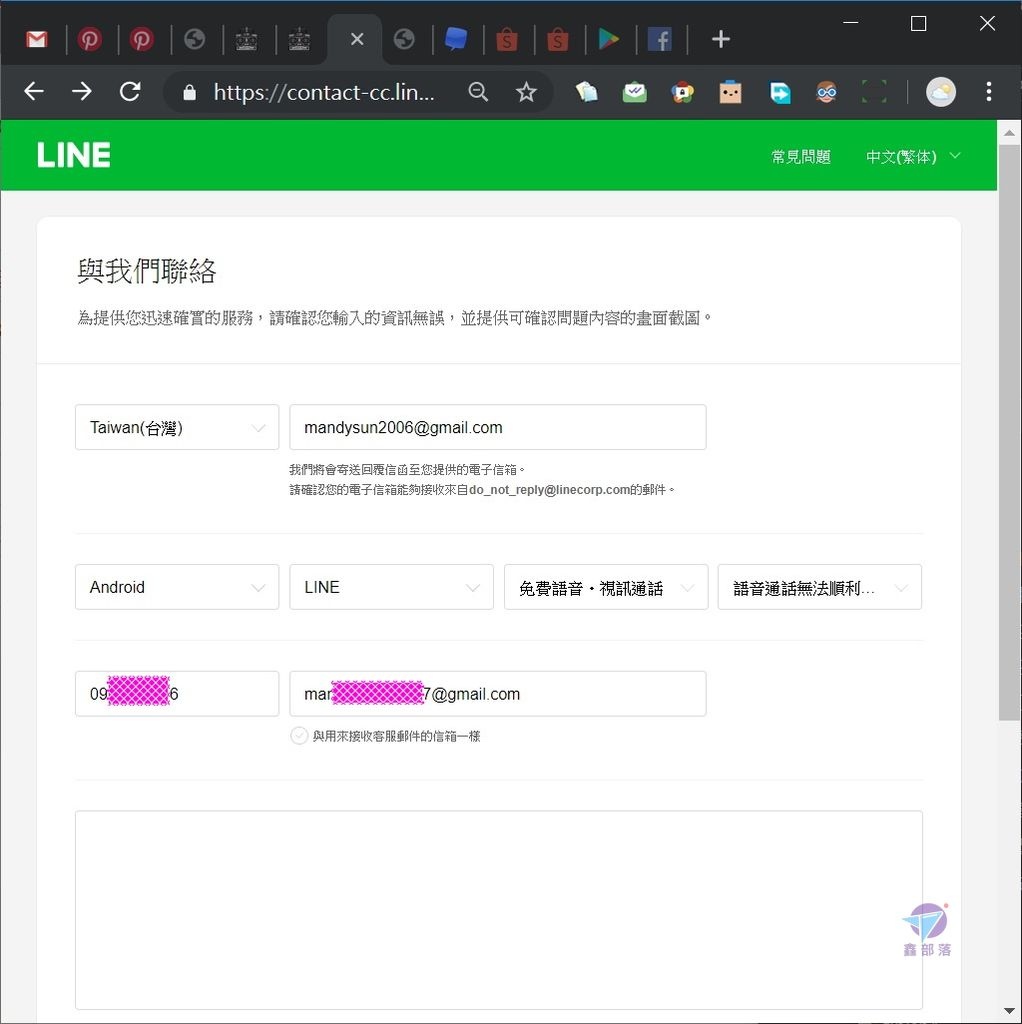Viewport: 1022px width, 1024px height.
Task: Switch to the blue chat bubble tab
Action: pyautogui.click(x=456, y=40)
